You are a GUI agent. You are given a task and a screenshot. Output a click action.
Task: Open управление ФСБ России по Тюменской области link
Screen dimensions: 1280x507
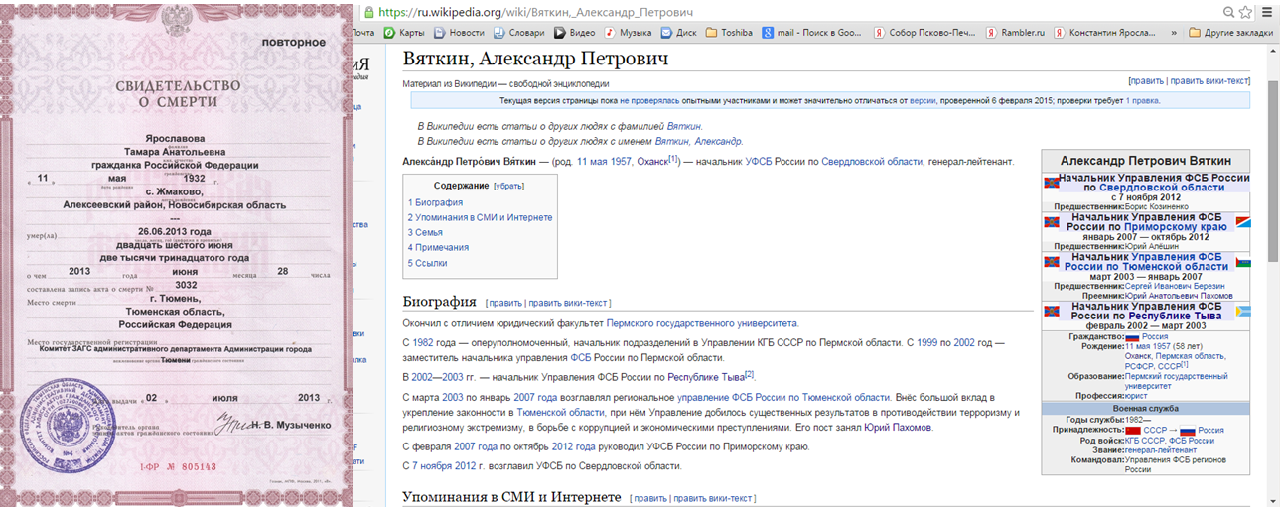click(x=784, y=397)
